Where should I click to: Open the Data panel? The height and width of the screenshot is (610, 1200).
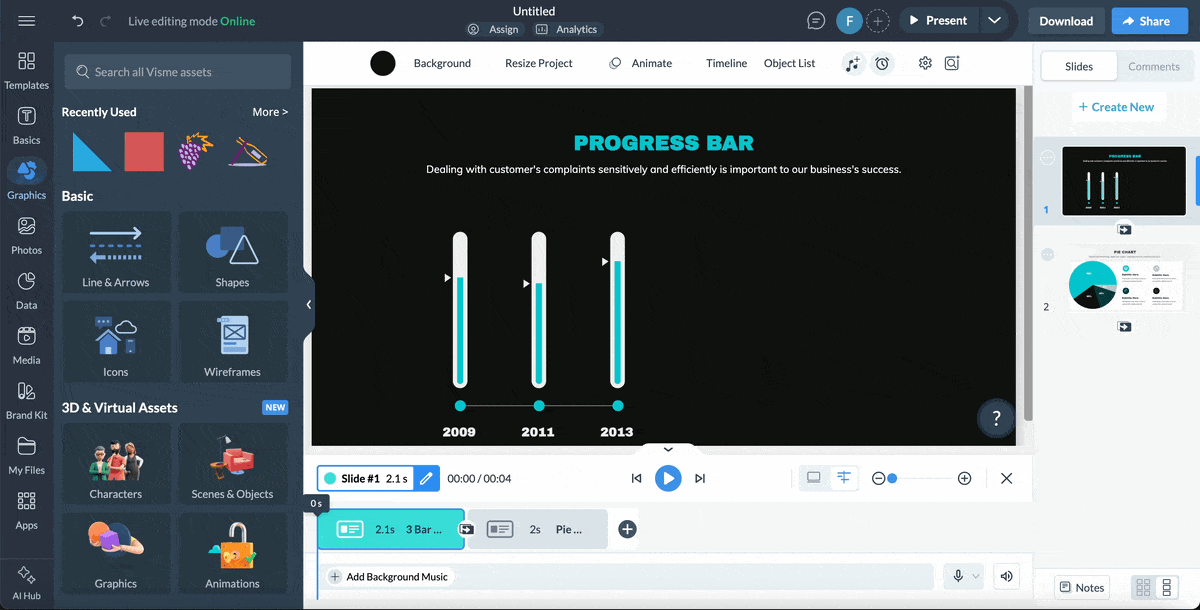(x=27, y=288)
